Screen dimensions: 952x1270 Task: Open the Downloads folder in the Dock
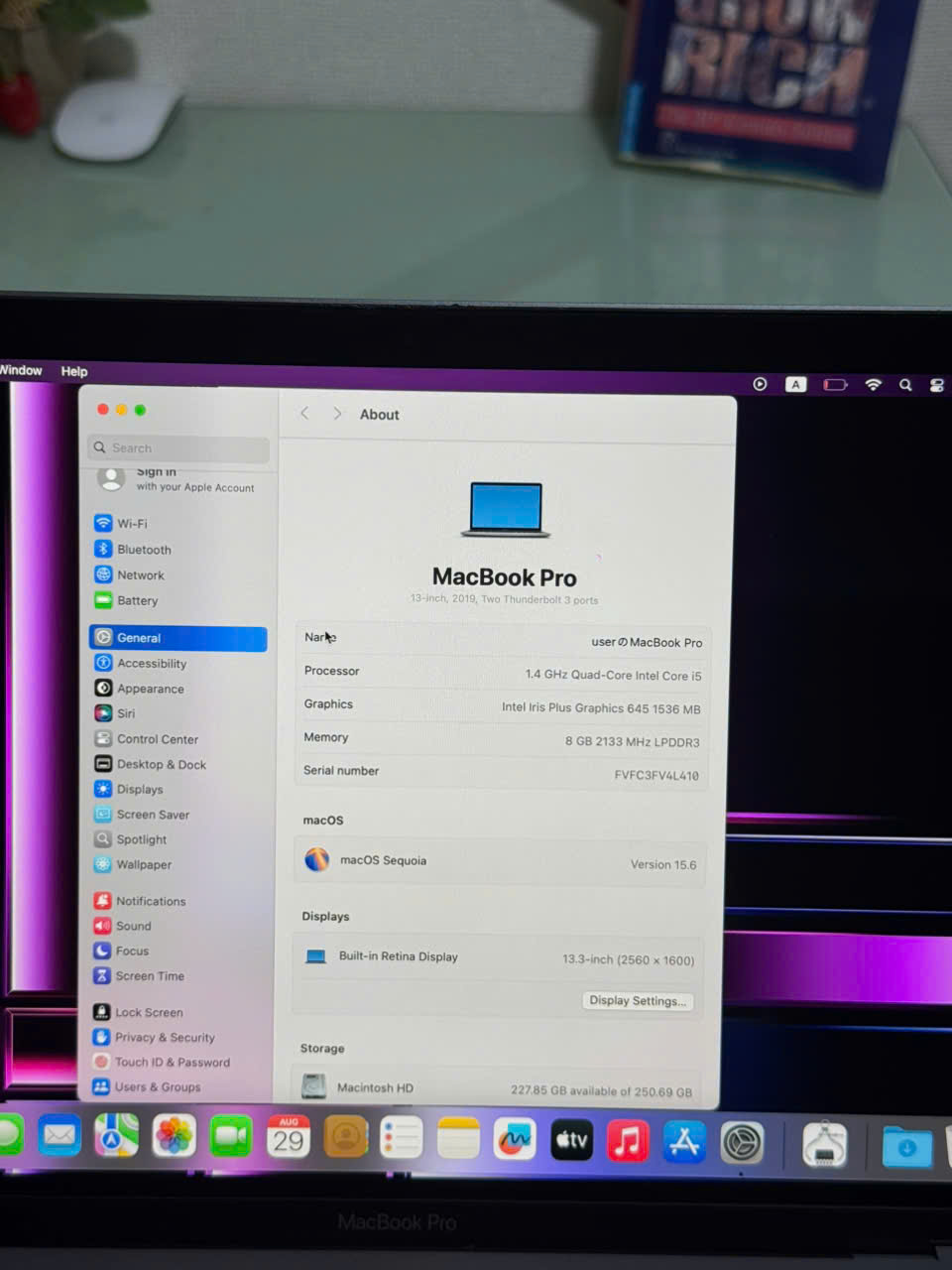pyautogui.click(x=907, y=1148)
